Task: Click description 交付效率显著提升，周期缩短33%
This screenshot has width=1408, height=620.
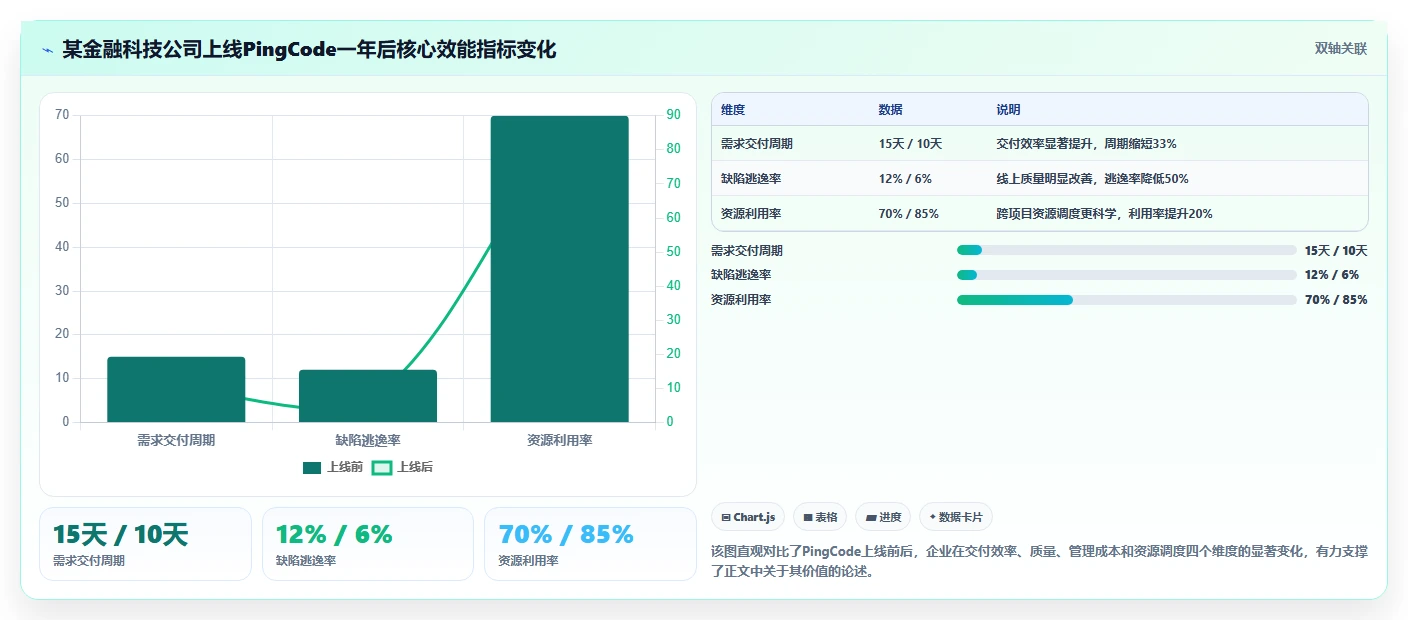Action: pos(1086,144)
